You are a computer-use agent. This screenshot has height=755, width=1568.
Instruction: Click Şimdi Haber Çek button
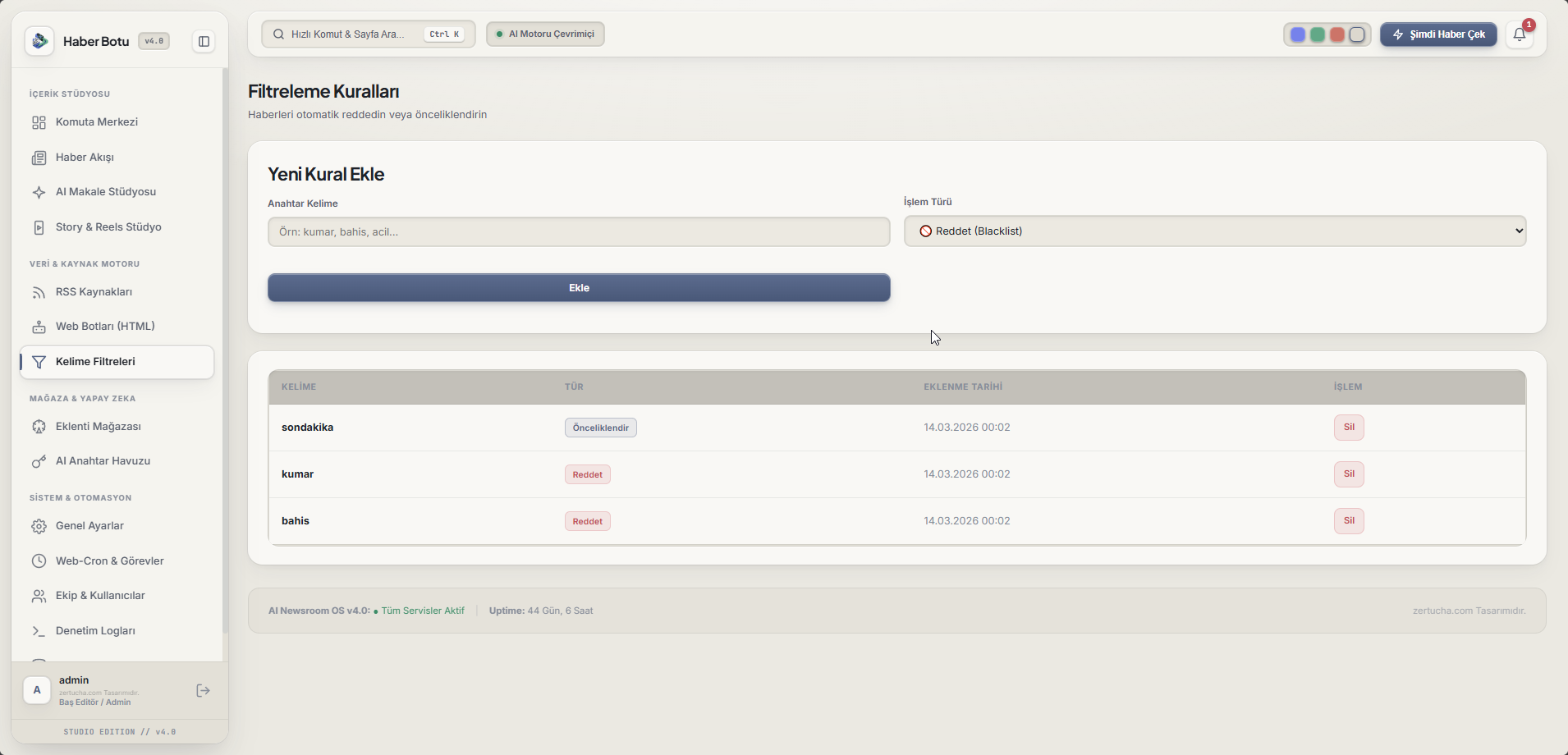click(1438, 34)
